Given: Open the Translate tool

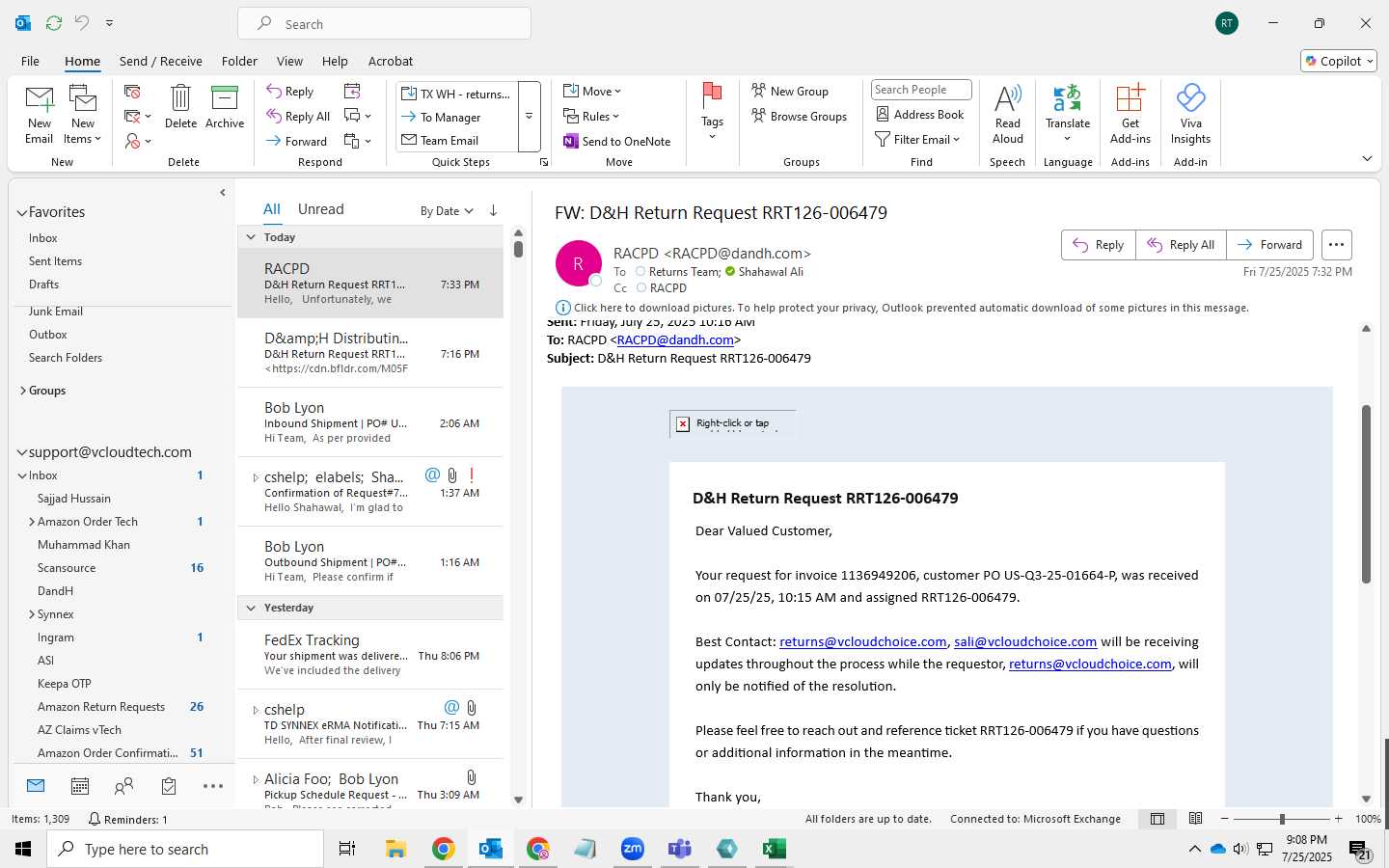Looking at the screenshot, I should 1068,114.
